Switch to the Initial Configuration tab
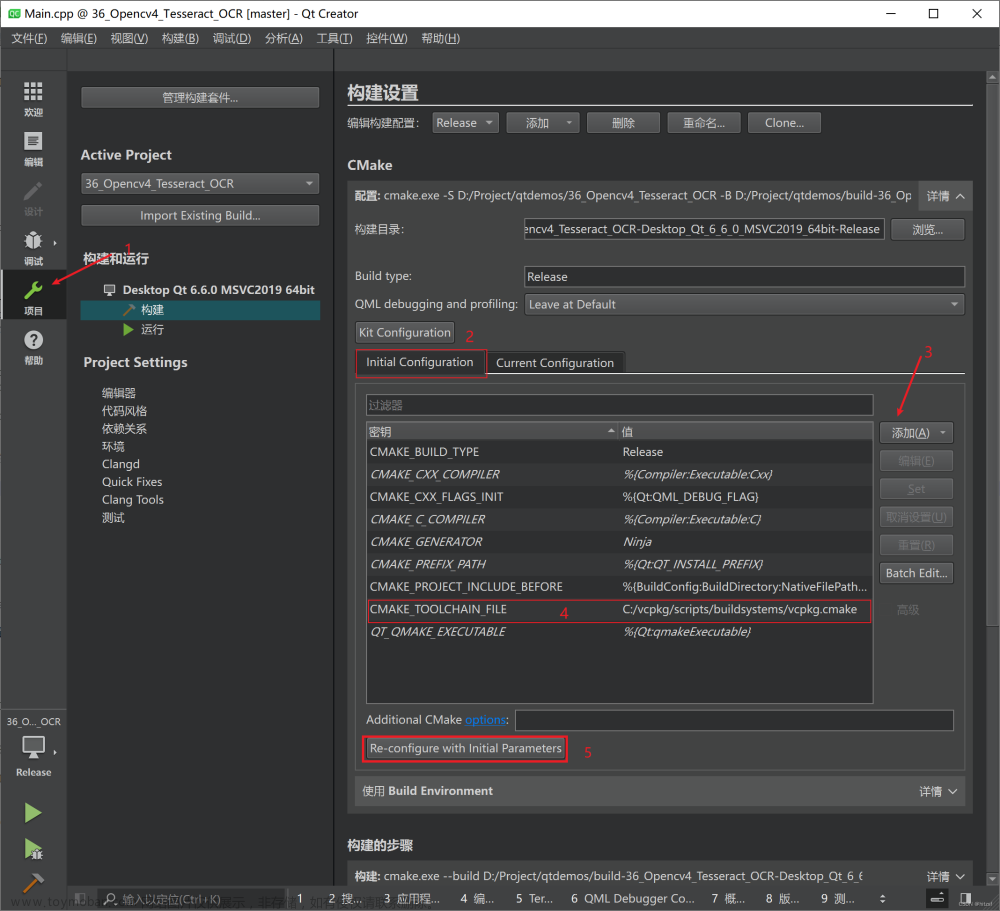This screenshot has height=911, width=1000. tap(420, 362)
